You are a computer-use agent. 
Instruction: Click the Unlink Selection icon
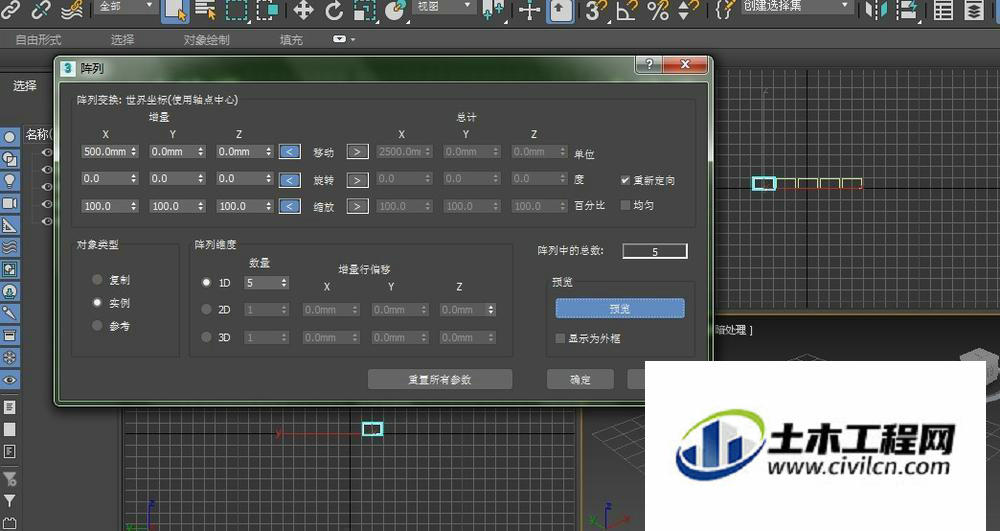(x=41, y=9)
